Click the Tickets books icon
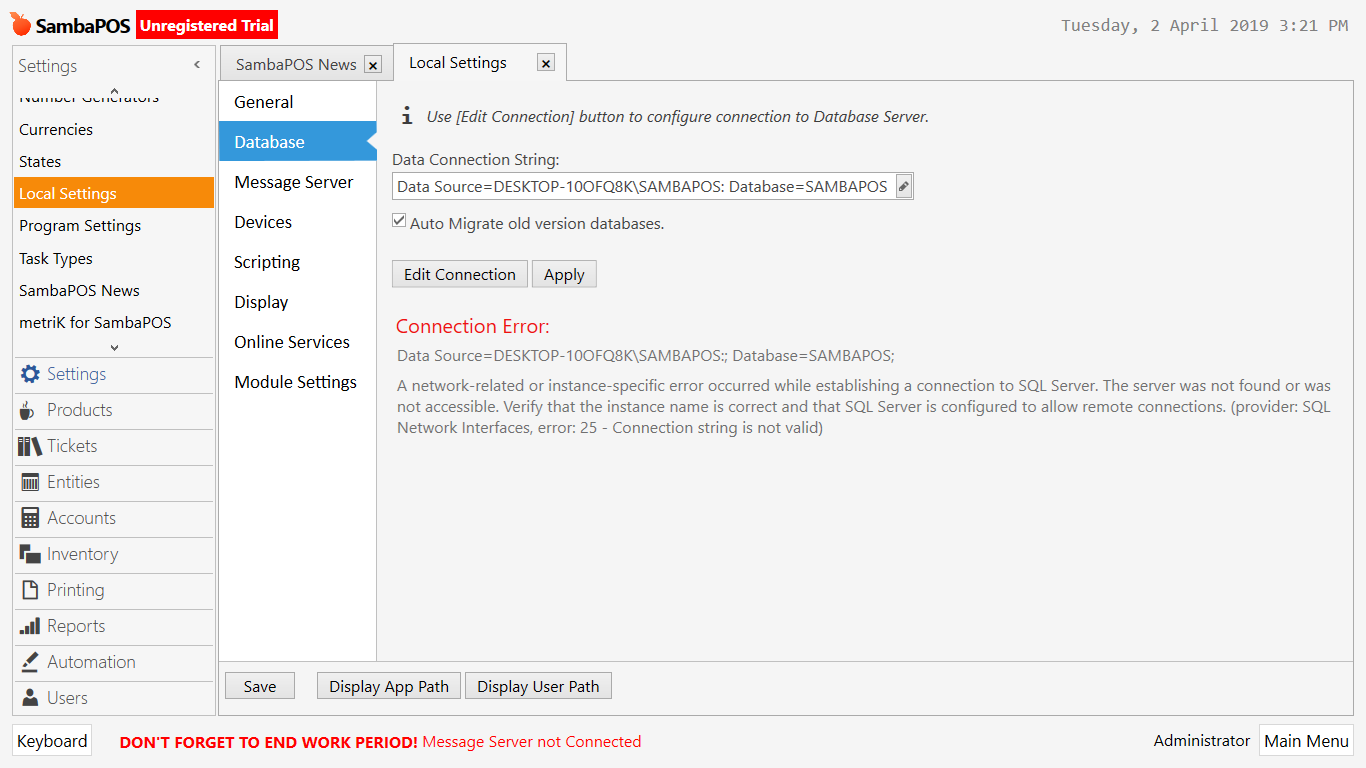 [x=30, y=446]
